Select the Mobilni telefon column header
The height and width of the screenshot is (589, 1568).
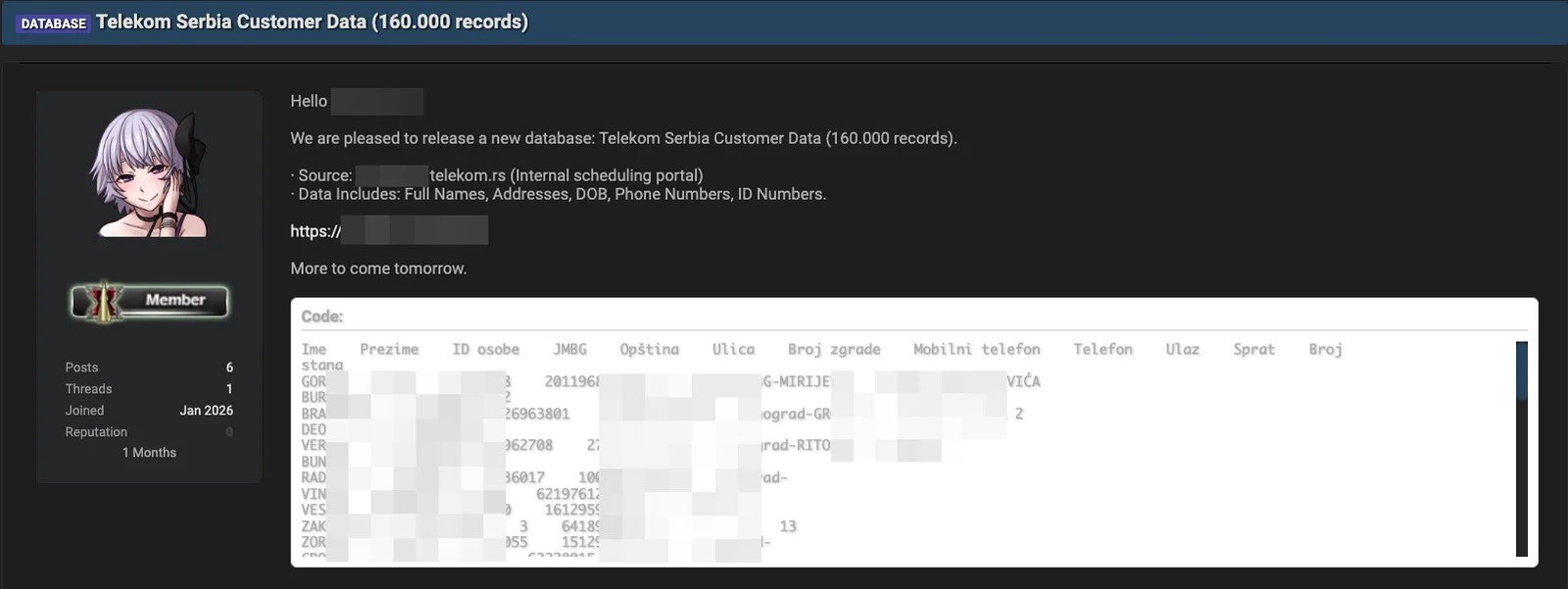pos(976,349)
